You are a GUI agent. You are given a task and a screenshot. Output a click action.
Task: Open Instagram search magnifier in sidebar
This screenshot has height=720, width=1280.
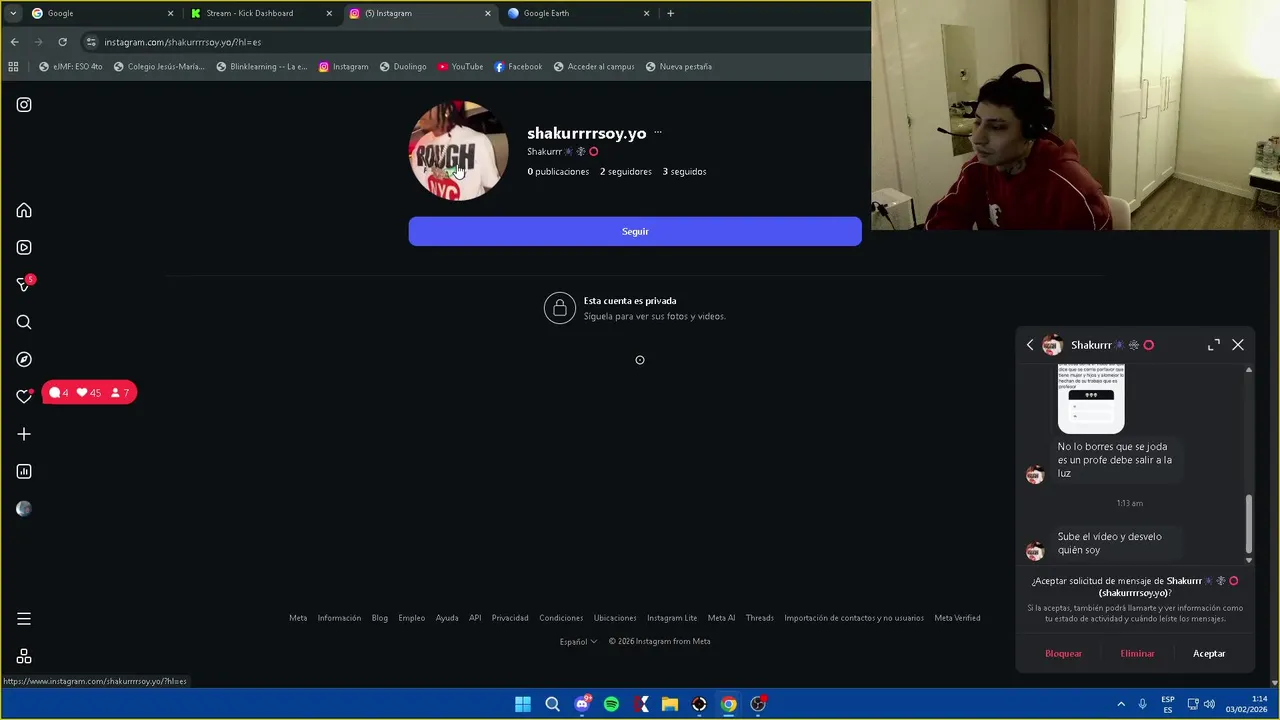(24, 322)
